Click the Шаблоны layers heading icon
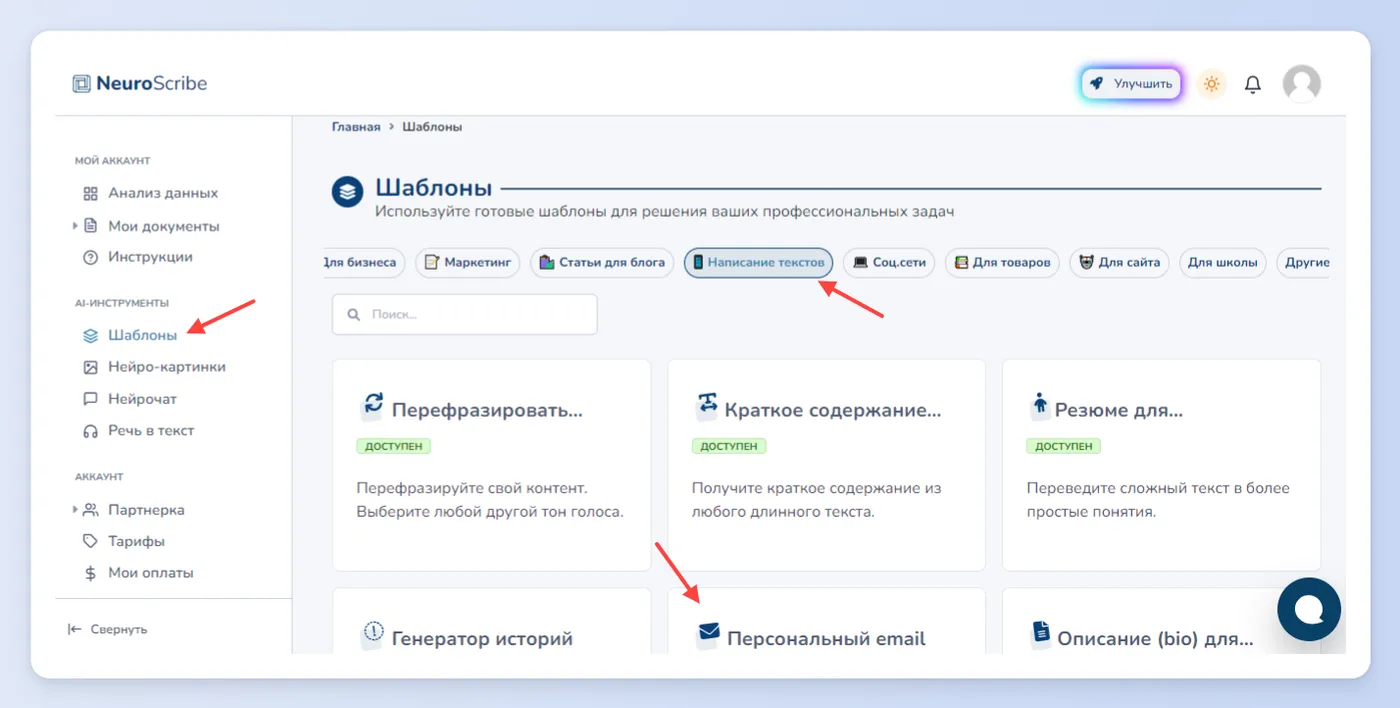The width and height of the screenshot is (1400, 708). pos(347,192)
